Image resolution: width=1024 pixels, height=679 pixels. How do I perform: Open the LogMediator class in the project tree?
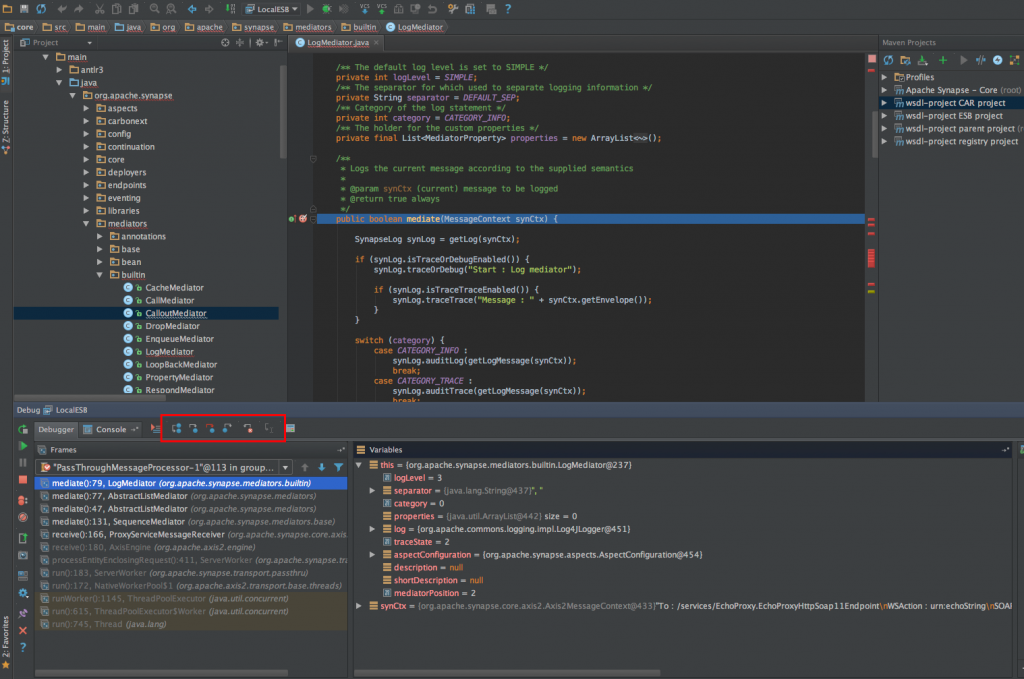click(169, 352)
